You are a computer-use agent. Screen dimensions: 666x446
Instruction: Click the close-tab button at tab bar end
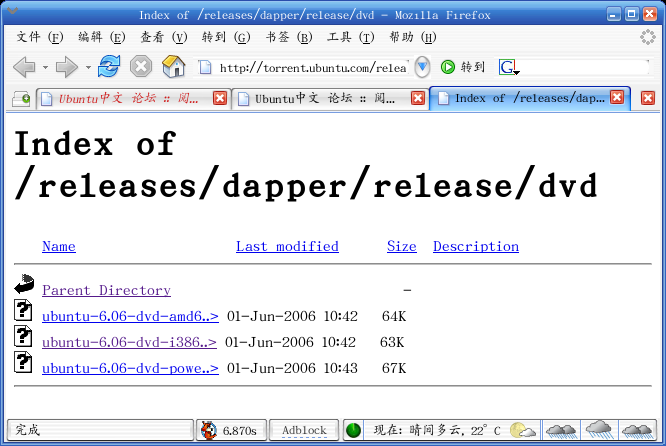(x=648, y=99)
